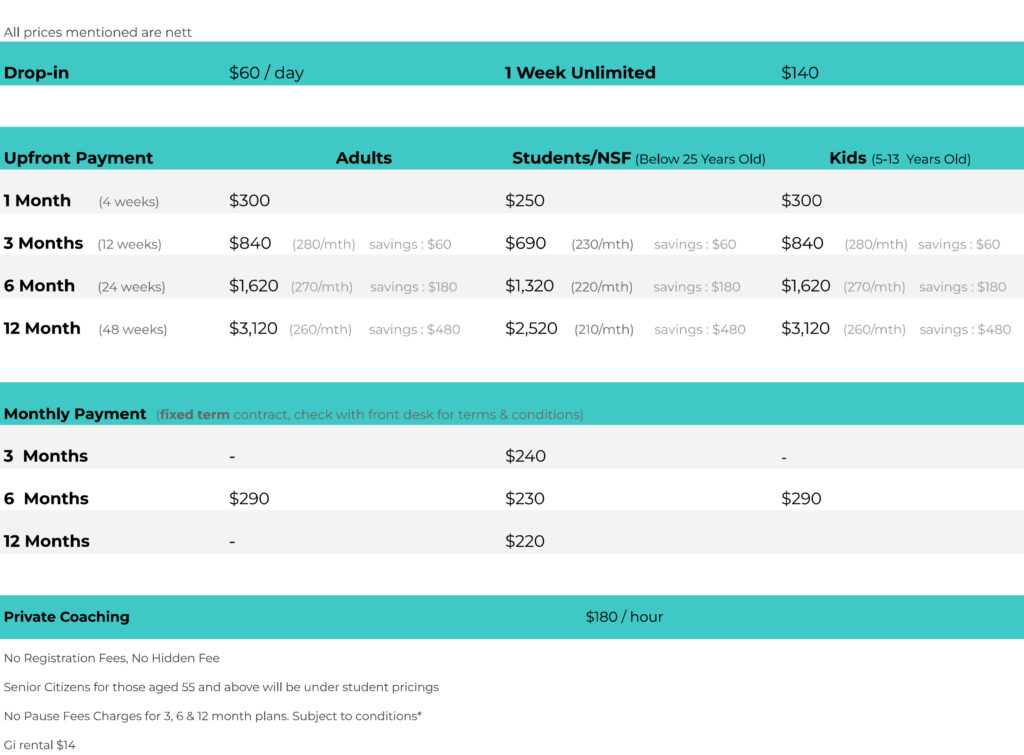This screenshot has width=1024, height=755.
Task: Select the $180 / hour coaching rate
Action: (624, 617)
